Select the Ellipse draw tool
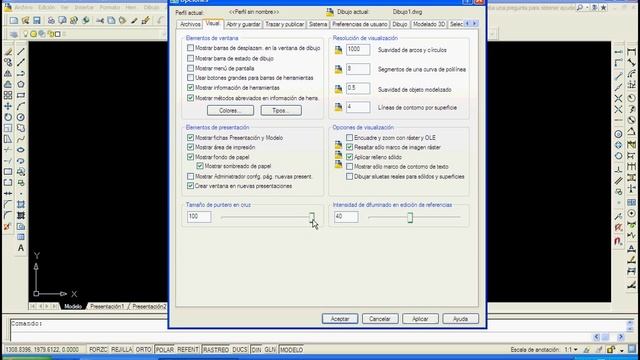The width and height of the screenshot is (640, 360). [x=21, y=150]
